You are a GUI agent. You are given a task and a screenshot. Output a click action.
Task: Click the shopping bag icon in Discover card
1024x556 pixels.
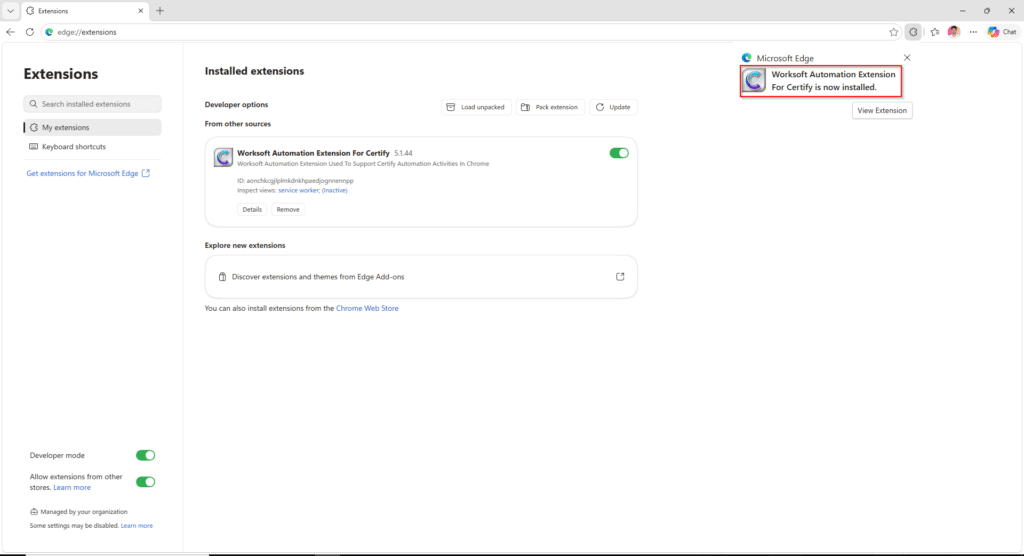click(222, 277)
